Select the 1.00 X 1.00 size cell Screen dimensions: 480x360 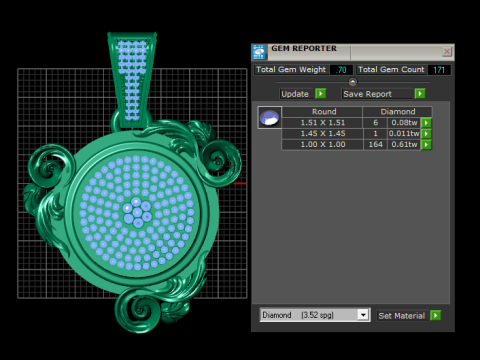(x=323, y=145)
